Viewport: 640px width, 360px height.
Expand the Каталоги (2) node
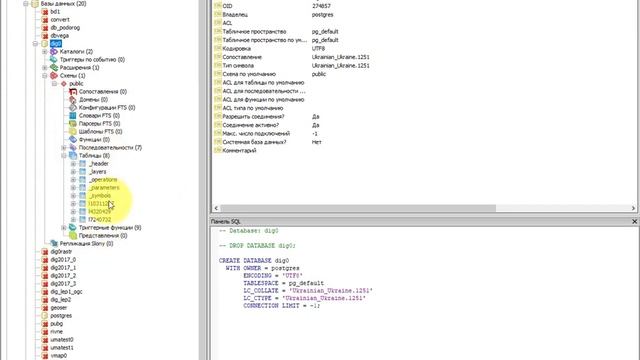coord(45,52)
